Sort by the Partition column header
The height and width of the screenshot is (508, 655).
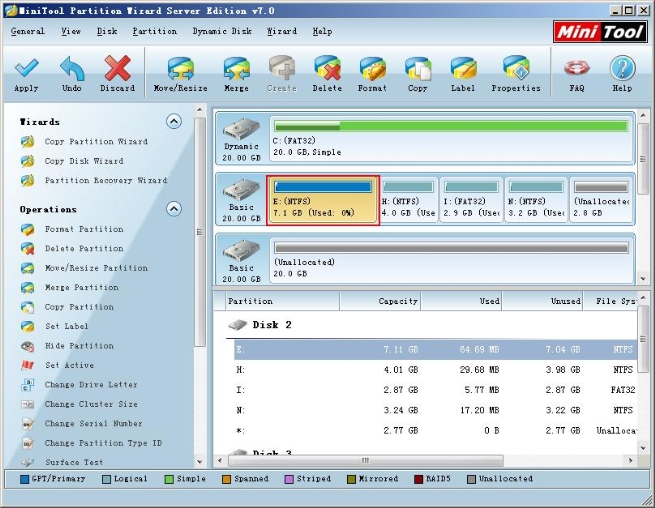coord(282,301)
